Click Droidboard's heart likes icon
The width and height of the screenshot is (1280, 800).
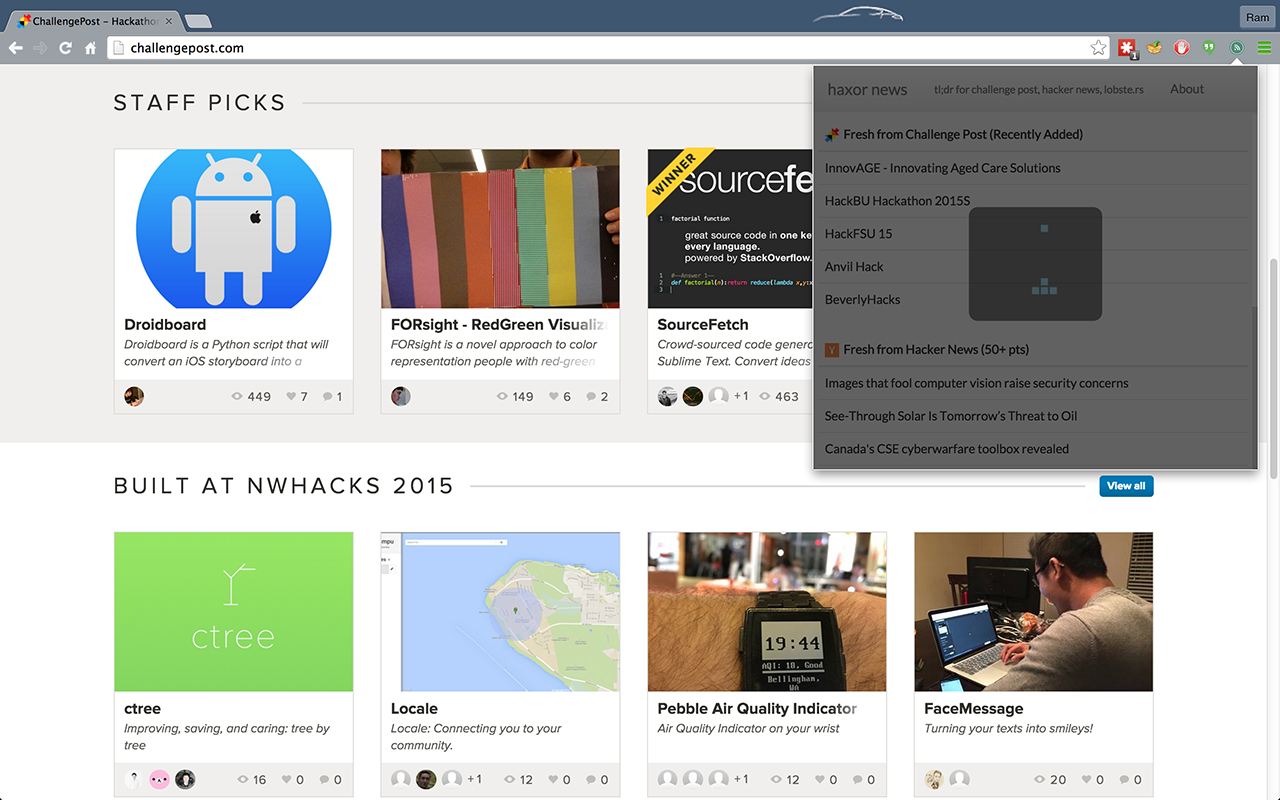click(292, 397)
